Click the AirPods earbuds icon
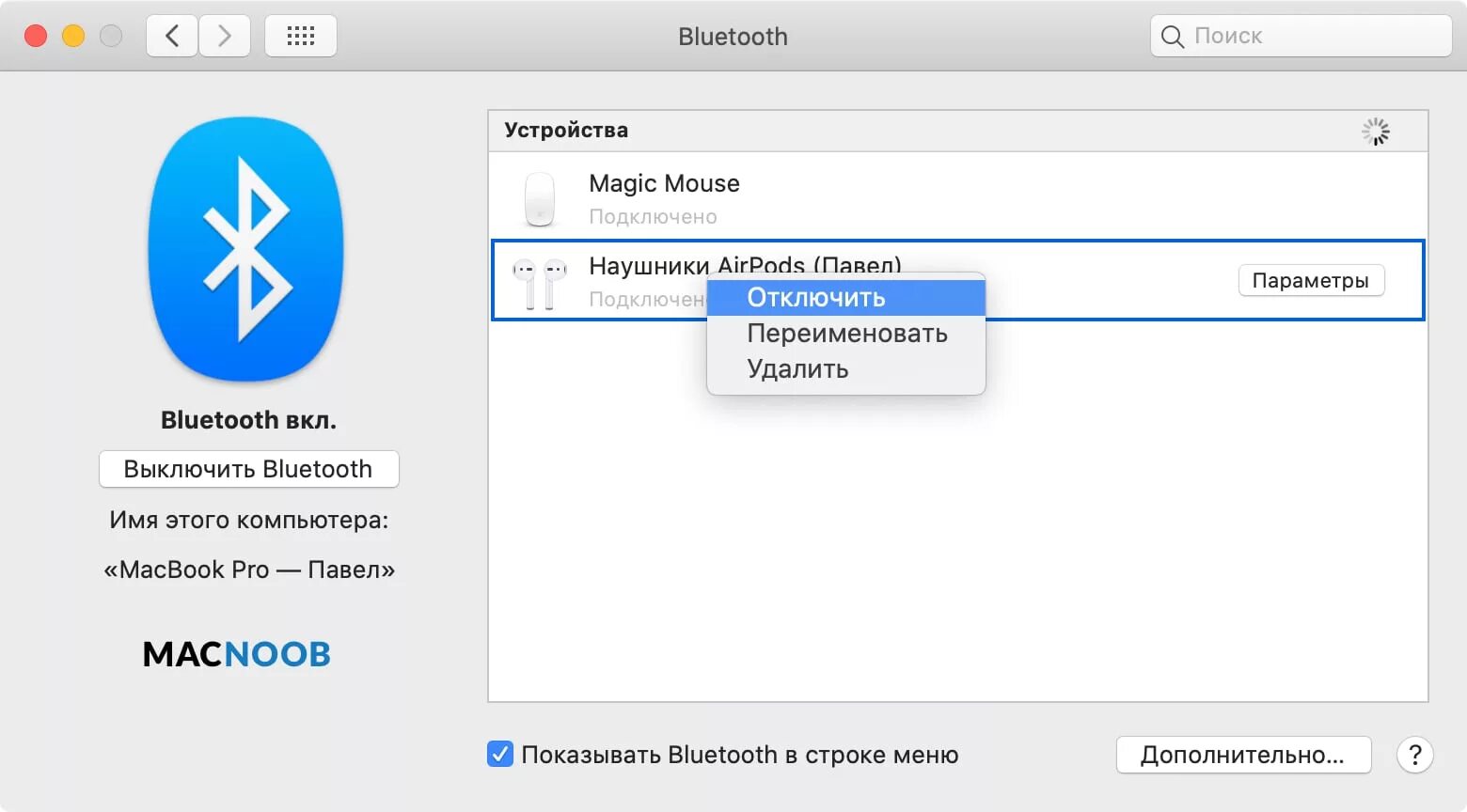 point(539,279)
